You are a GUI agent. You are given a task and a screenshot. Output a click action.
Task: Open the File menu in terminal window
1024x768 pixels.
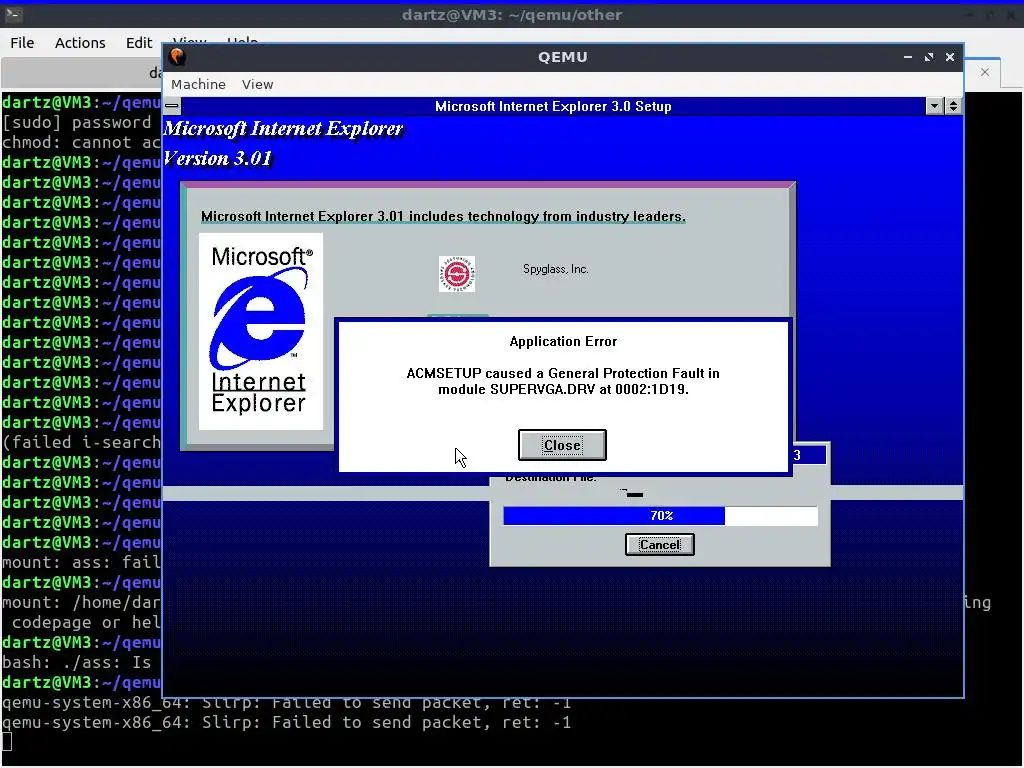click(x=22, y=42)
